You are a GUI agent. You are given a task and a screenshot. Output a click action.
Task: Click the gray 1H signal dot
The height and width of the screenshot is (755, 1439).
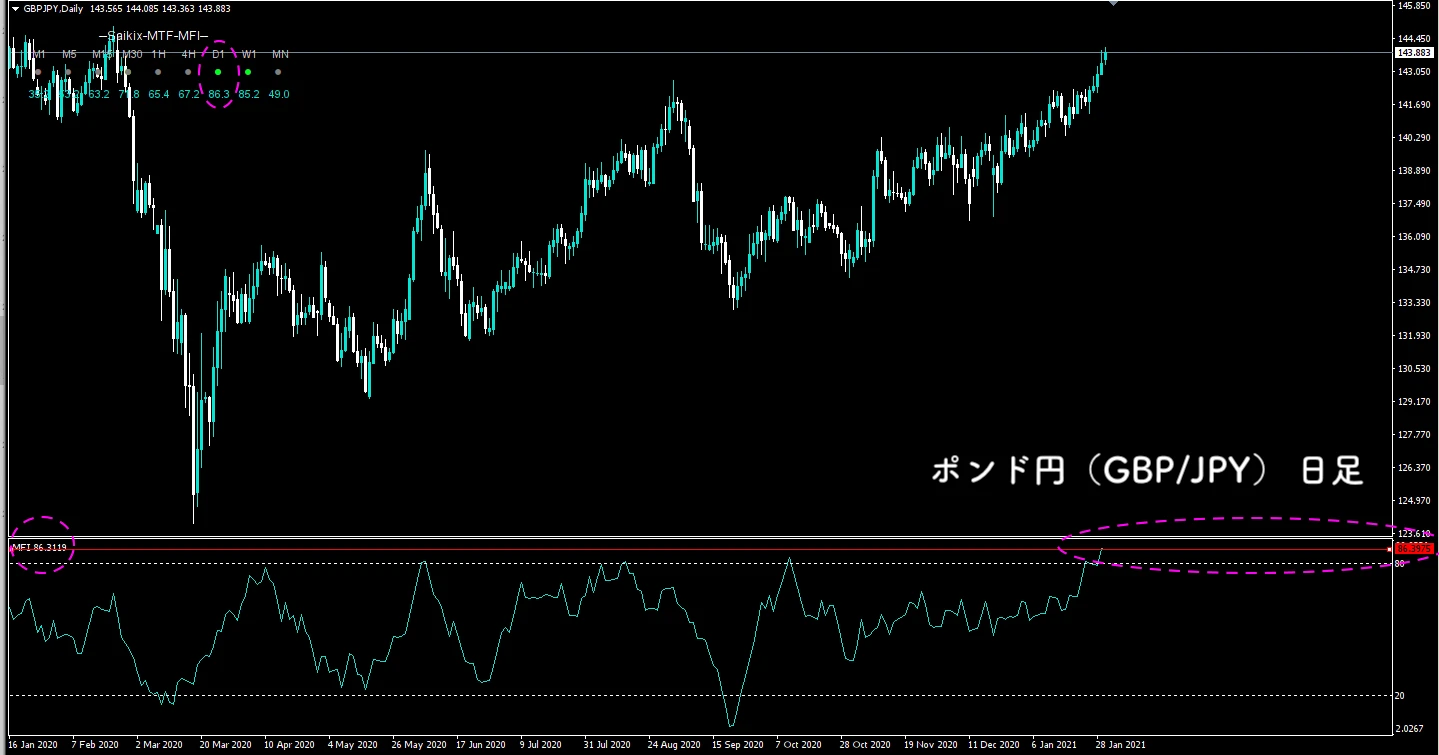[x=158, y=72]
